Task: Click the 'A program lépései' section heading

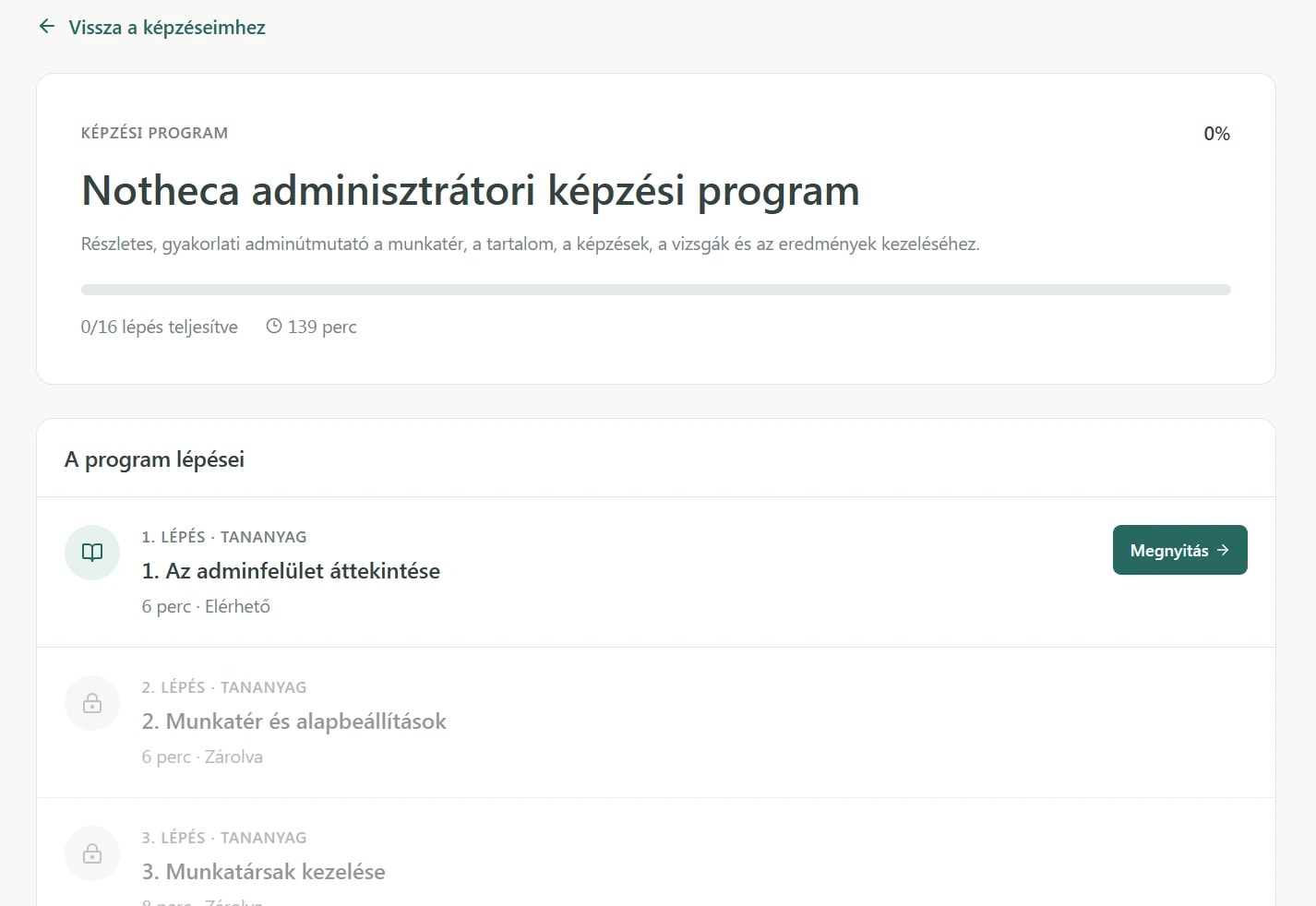Action: pos(154,459)
